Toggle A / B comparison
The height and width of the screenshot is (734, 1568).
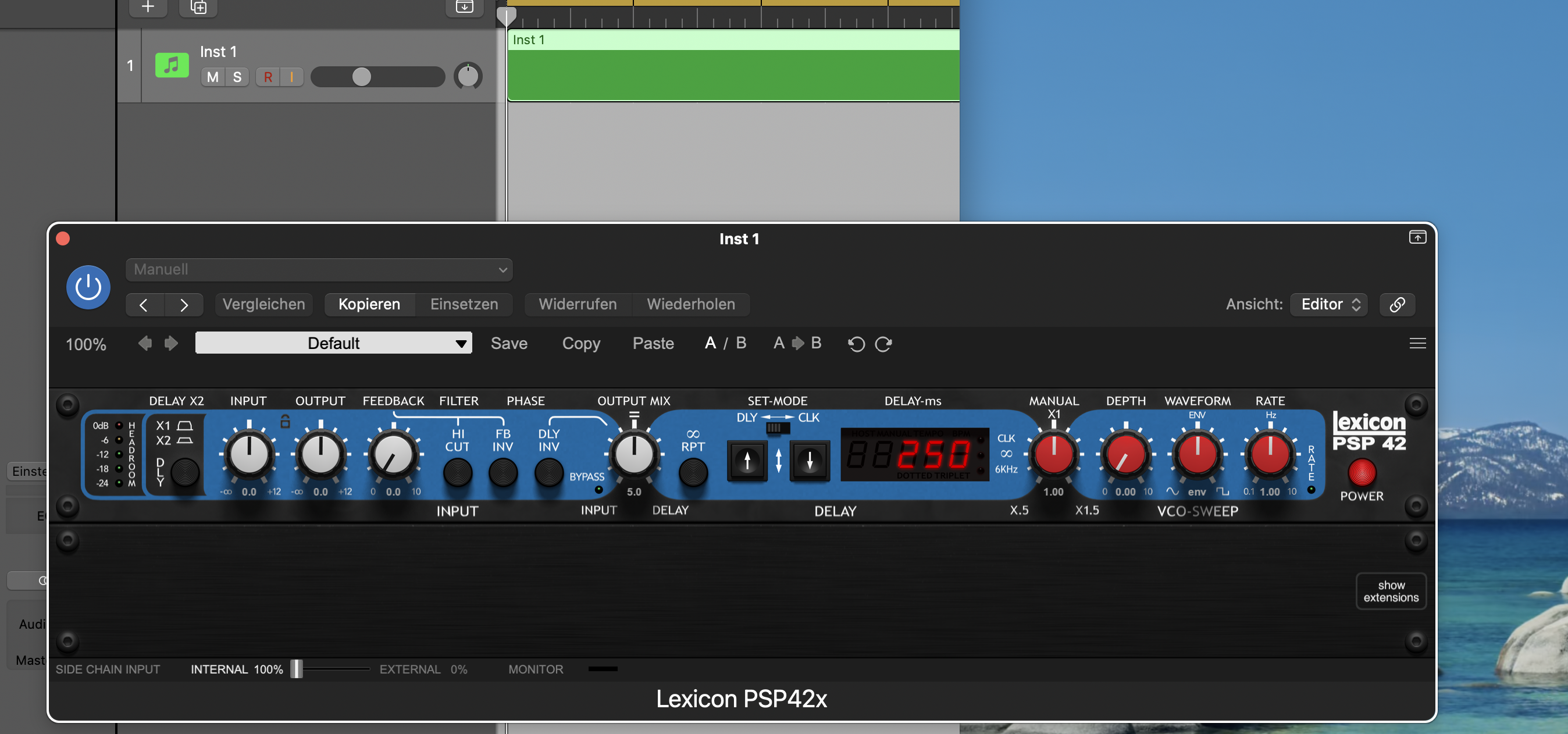[x=725, y=343]
